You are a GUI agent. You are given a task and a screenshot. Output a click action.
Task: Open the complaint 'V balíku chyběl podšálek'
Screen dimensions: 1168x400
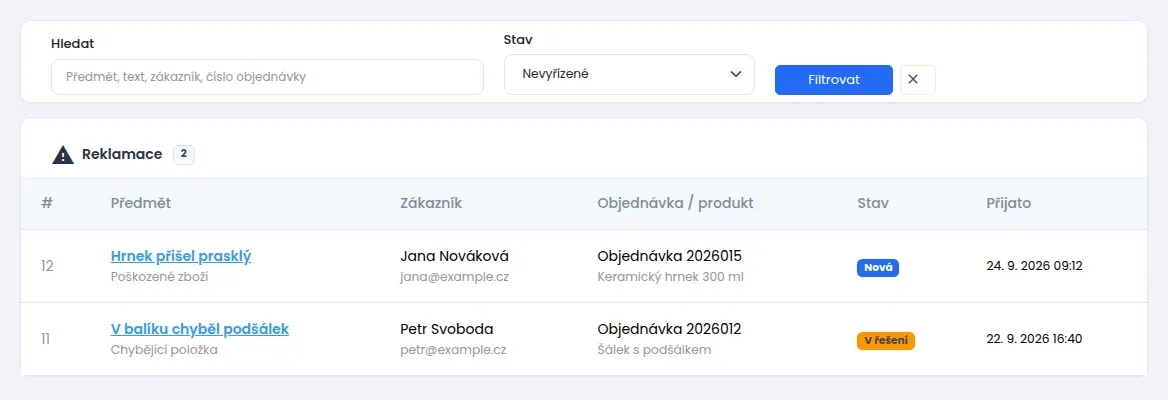(x=200, y=329)
